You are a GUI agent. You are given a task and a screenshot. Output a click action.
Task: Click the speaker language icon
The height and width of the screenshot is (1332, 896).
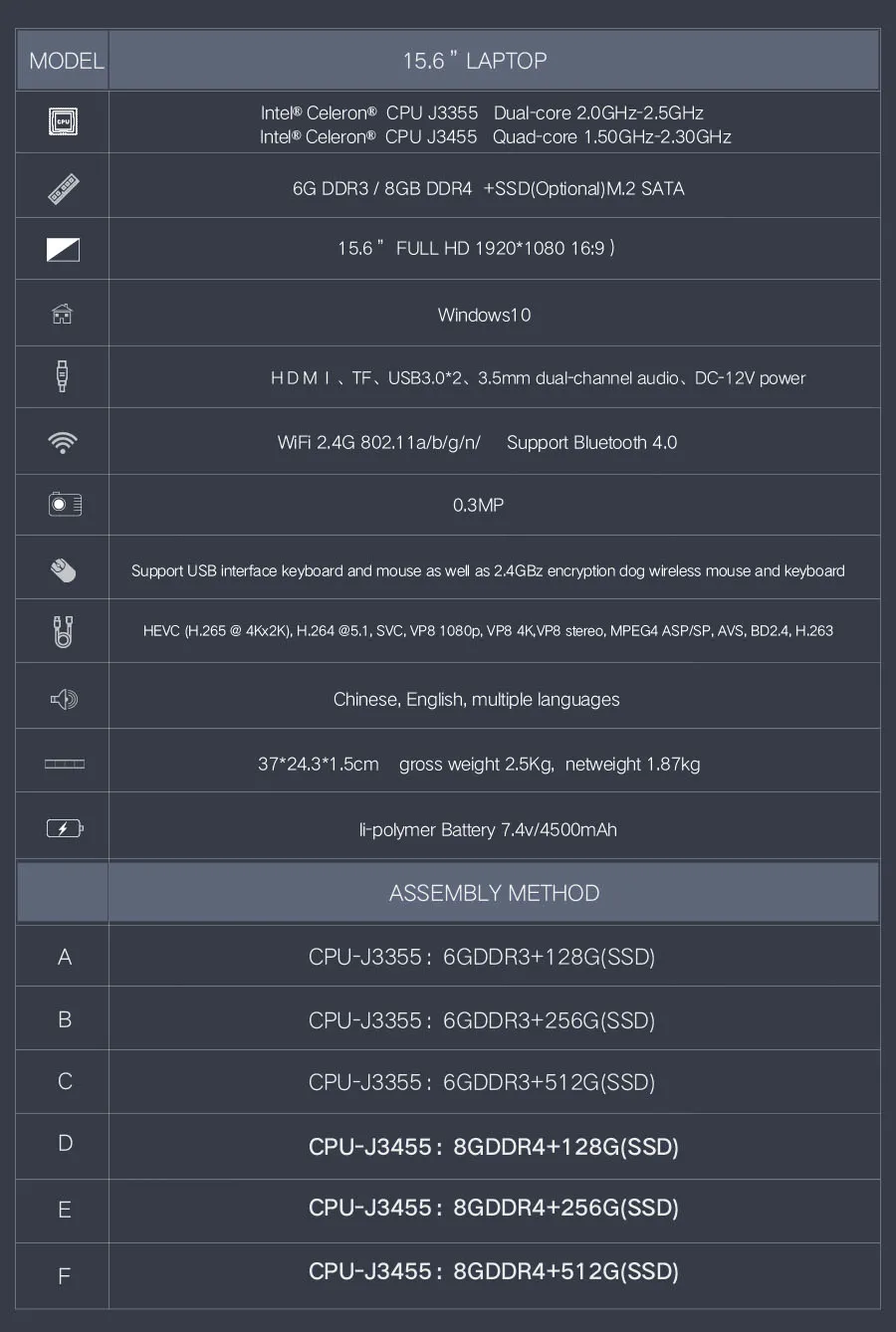64,699
